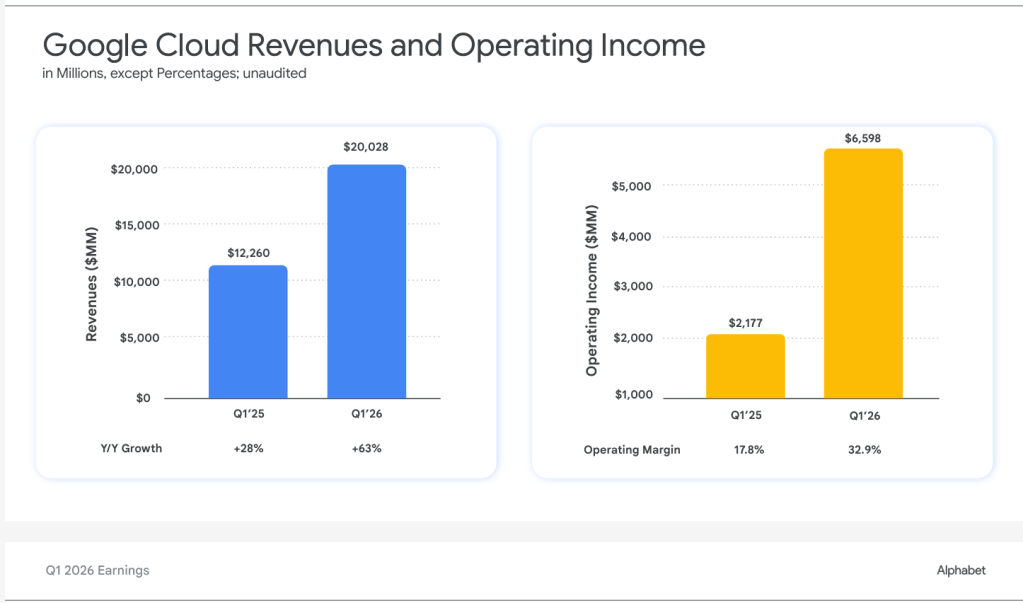
Task: Select the yellow Q1'25 operating income bar
Action: pos(745,366)
